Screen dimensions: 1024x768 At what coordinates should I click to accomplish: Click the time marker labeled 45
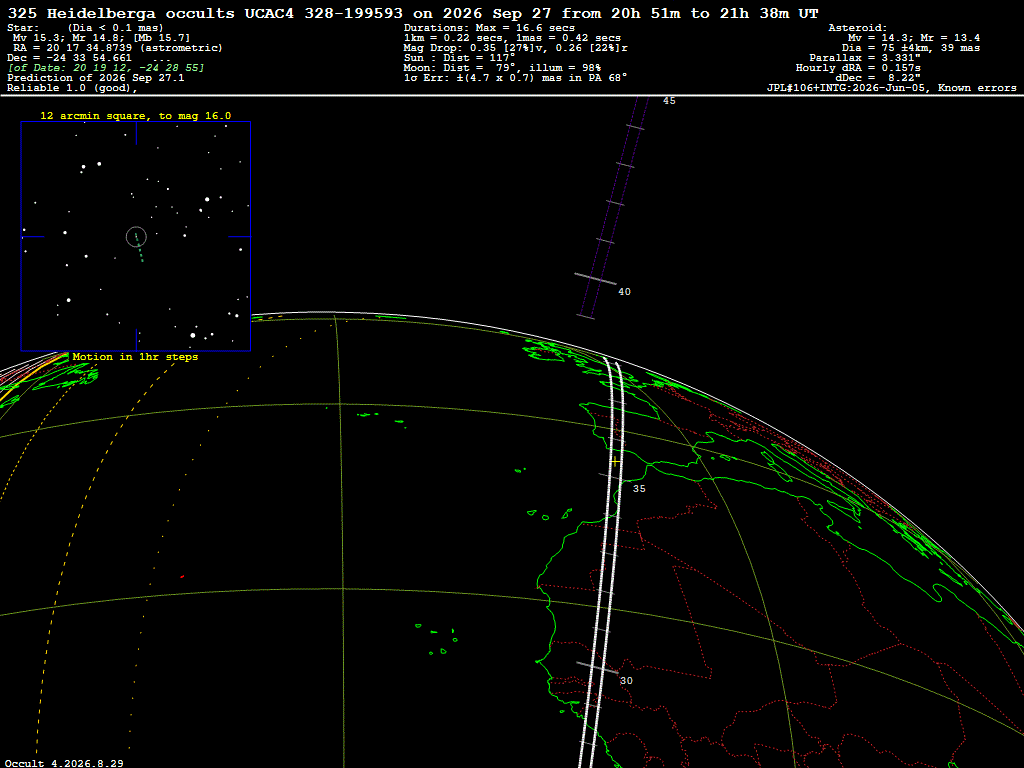tap(669, 101)
